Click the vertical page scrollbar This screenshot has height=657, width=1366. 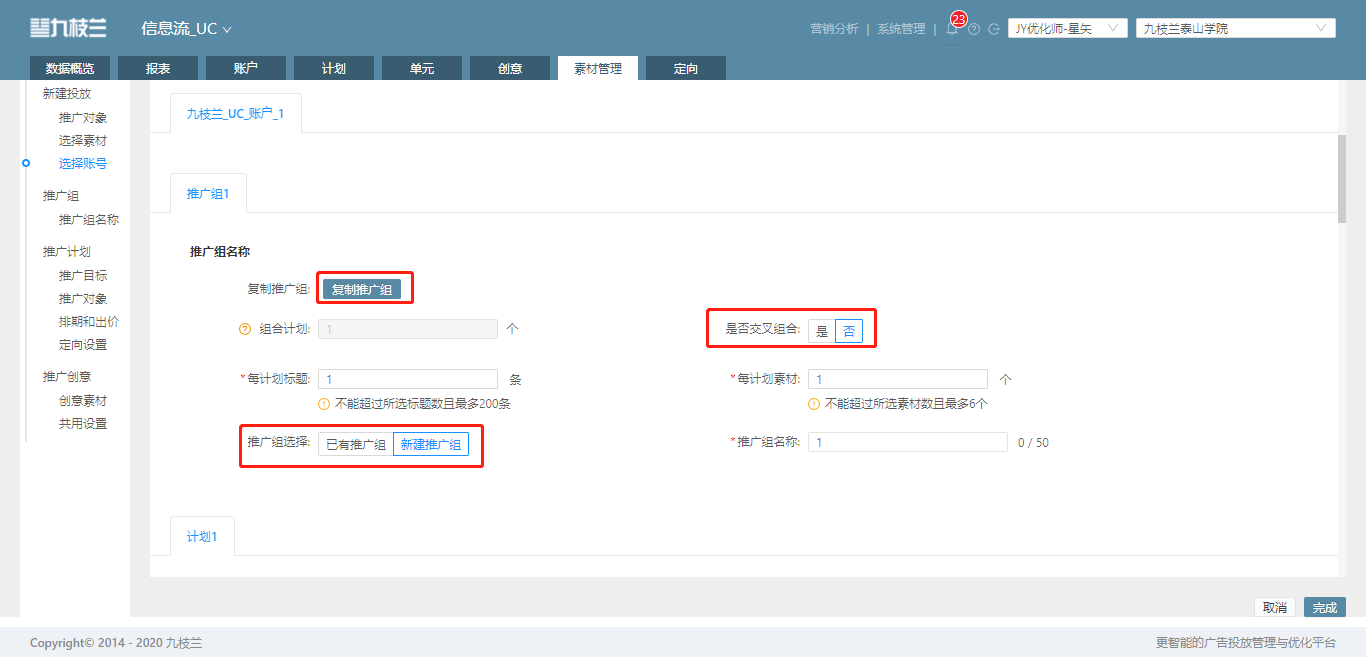1341,180
